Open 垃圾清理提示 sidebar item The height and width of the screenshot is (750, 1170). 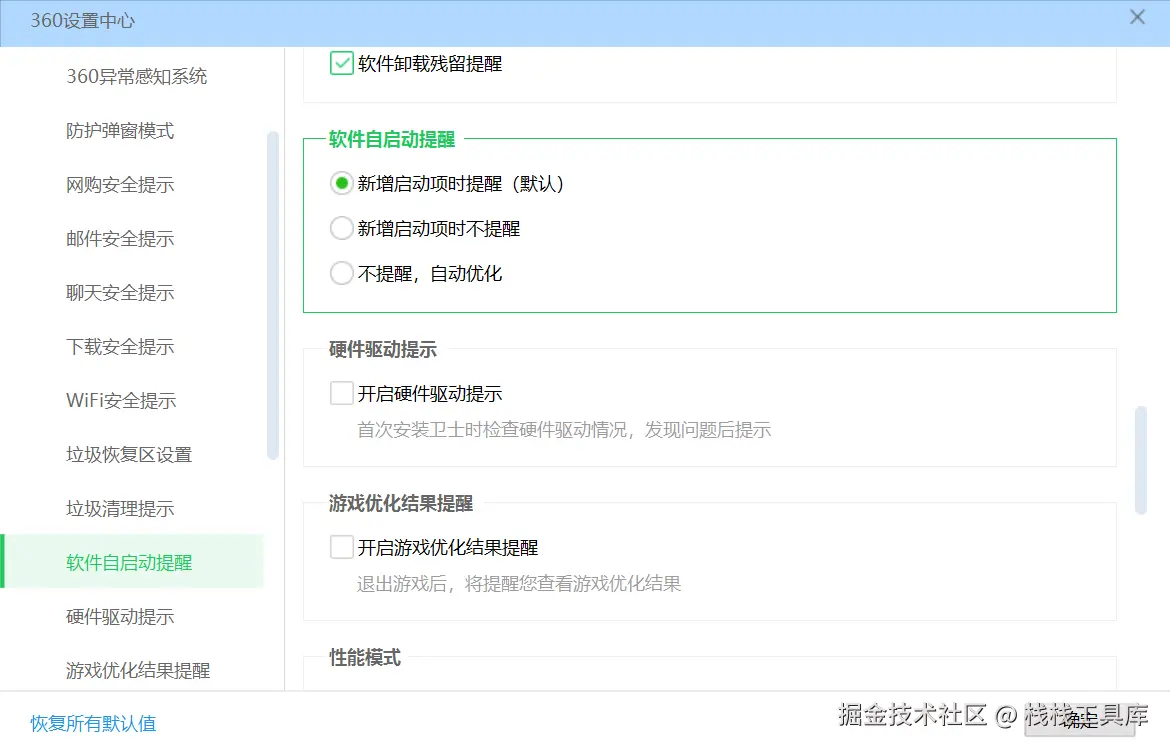[x=120, y=509]
